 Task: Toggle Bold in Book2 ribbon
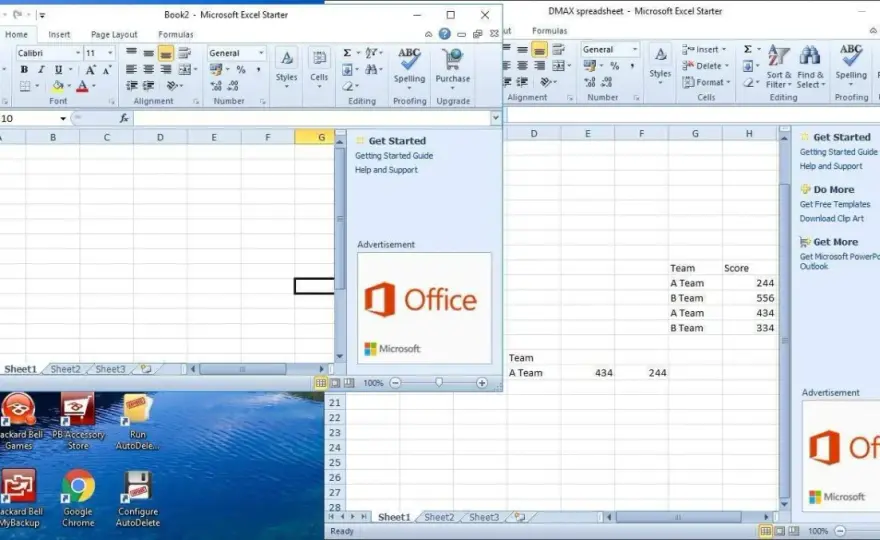pyautogui.click(x=24, y=70)
